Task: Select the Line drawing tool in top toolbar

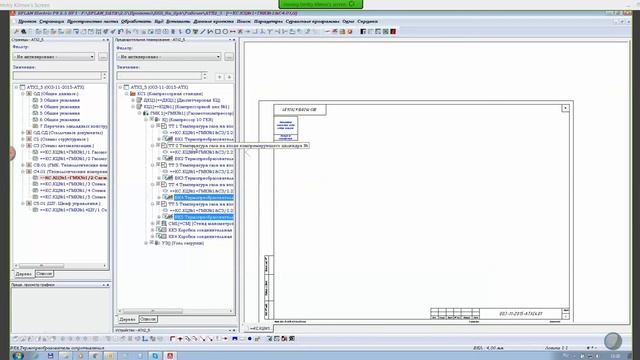Action: click(202, 31)
